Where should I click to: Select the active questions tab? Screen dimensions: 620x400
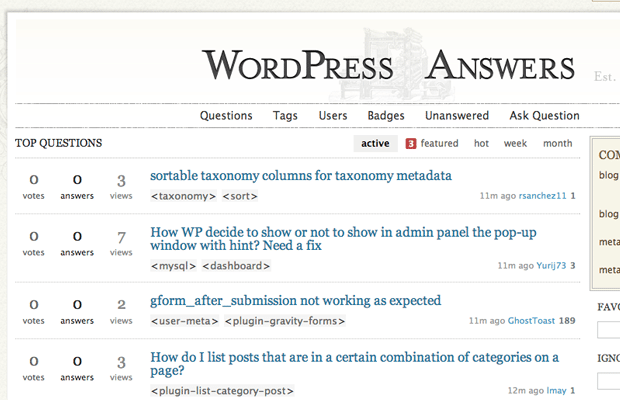tap(375, 143)
